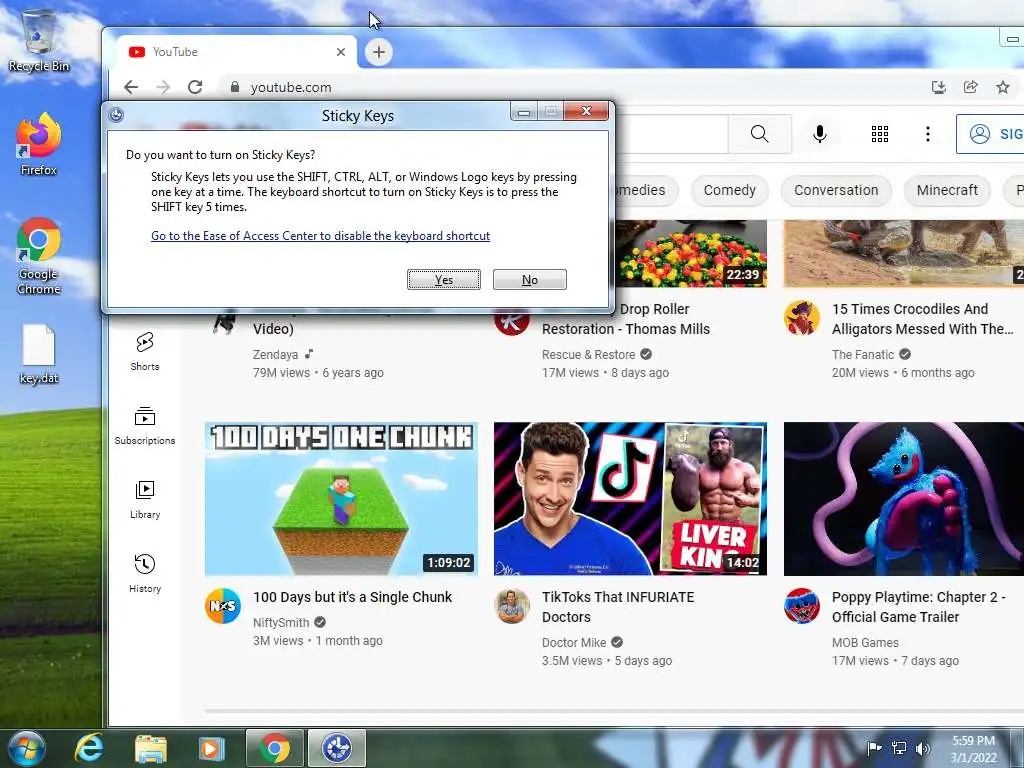Select the key.dat file on desktop
Screen dimensions: 1024x768
[x=39, y=354]
